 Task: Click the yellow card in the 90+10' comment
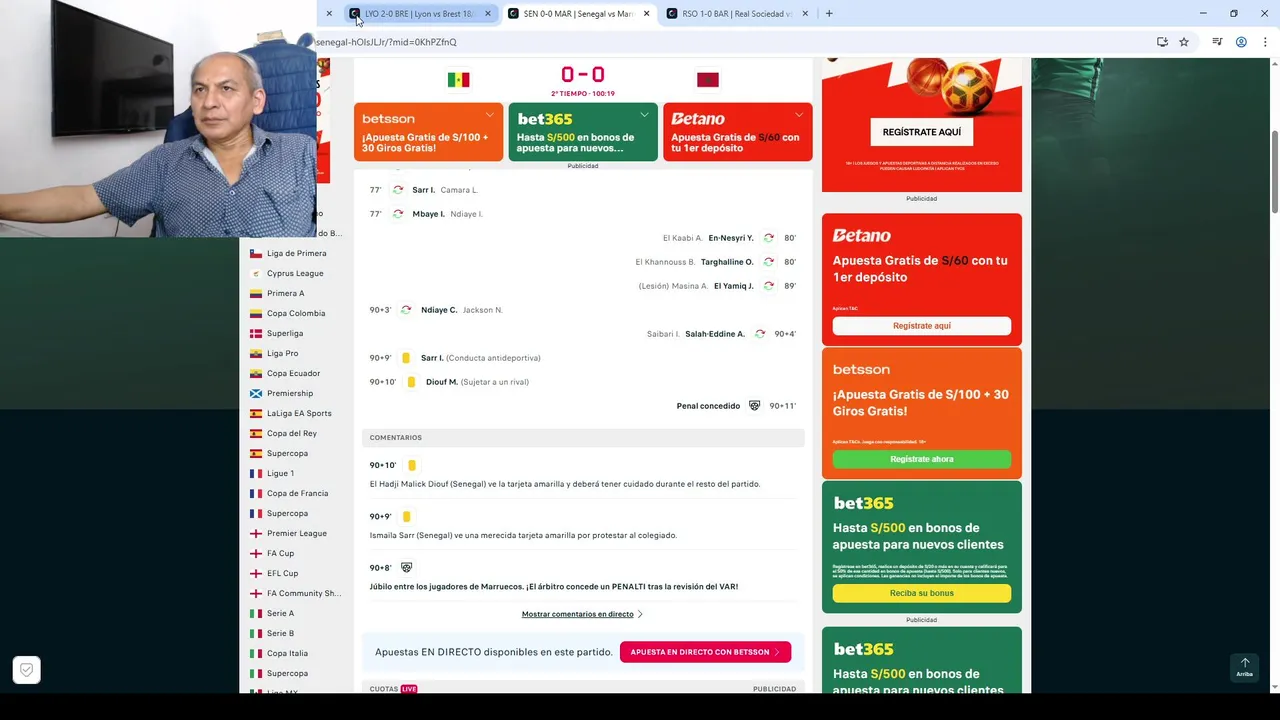tap(412, 465)
